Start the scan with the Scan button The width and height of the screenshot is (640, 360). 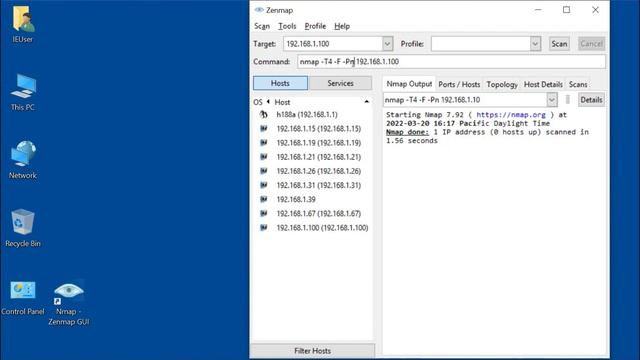559,44
